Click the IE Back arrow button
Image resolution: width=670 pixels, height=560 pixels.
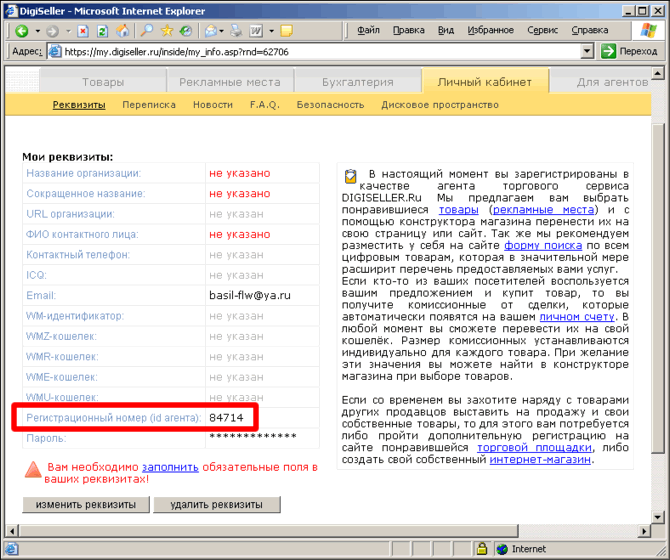(21, 31)
